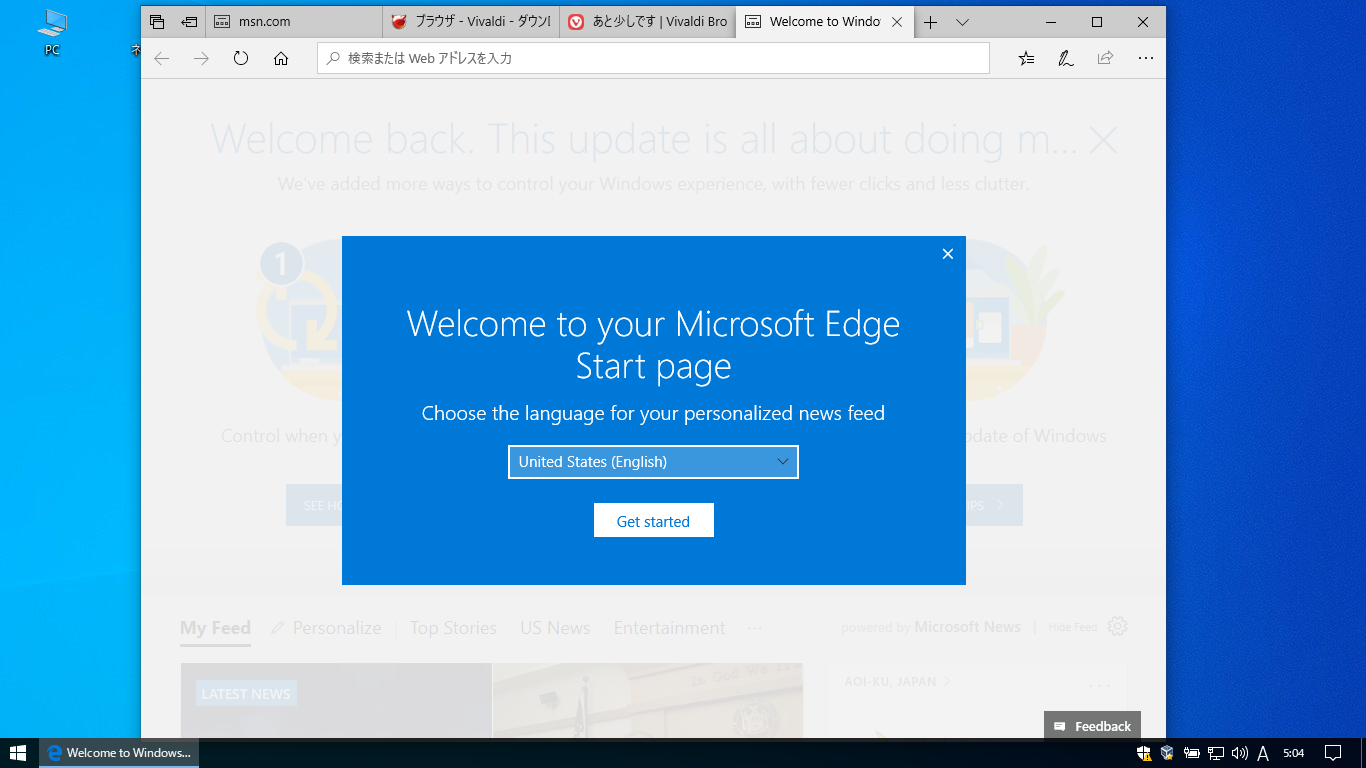Share this page icon
This screenshot has width=1366, height=768.
click(x=1105, y=59)
